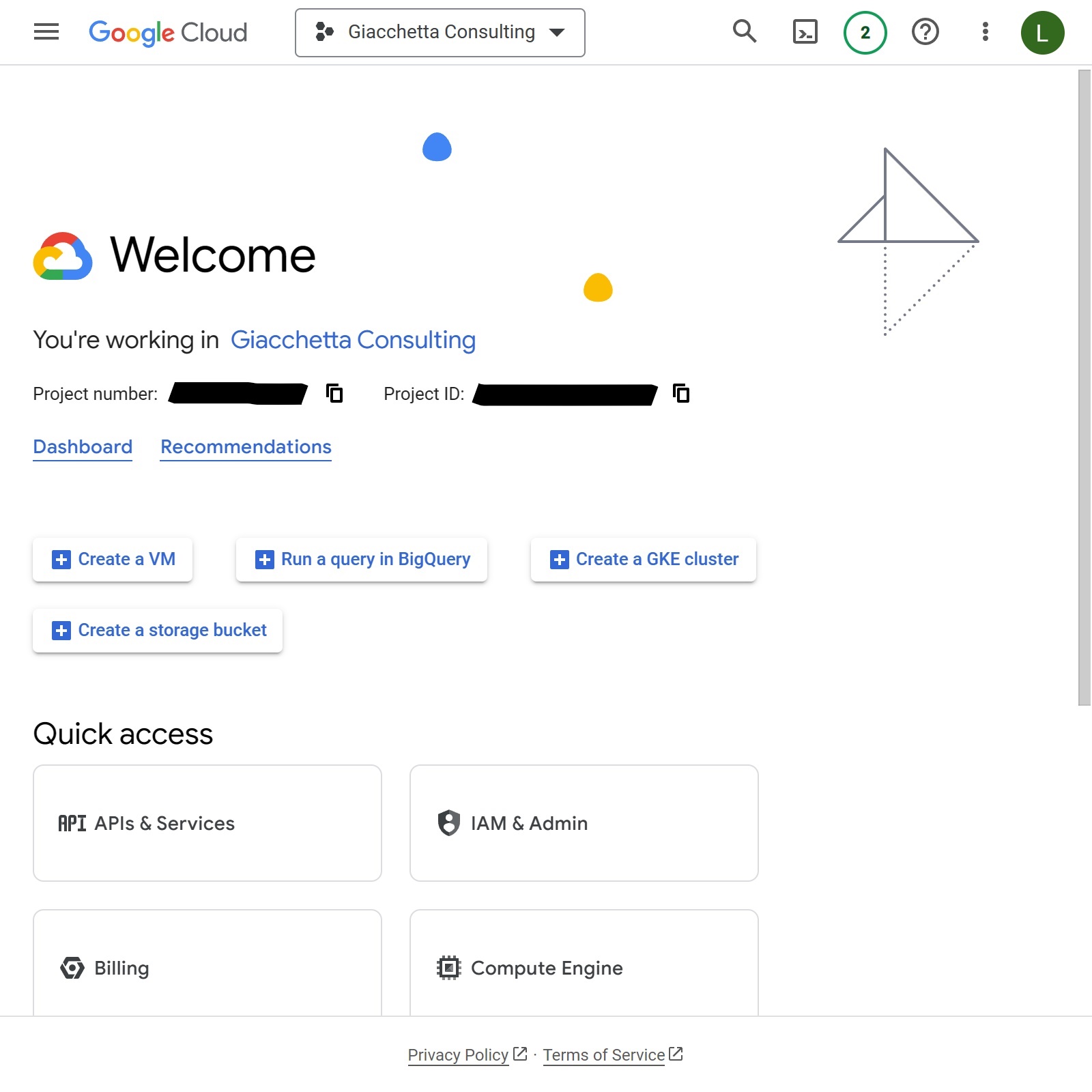
Task: Open the help question mark icon
Action: point(925,32)
